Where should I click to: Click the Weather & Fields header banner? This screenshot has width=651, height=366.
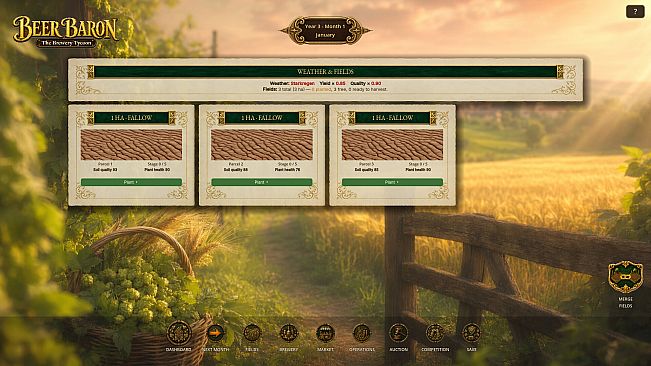pos(325,72)
